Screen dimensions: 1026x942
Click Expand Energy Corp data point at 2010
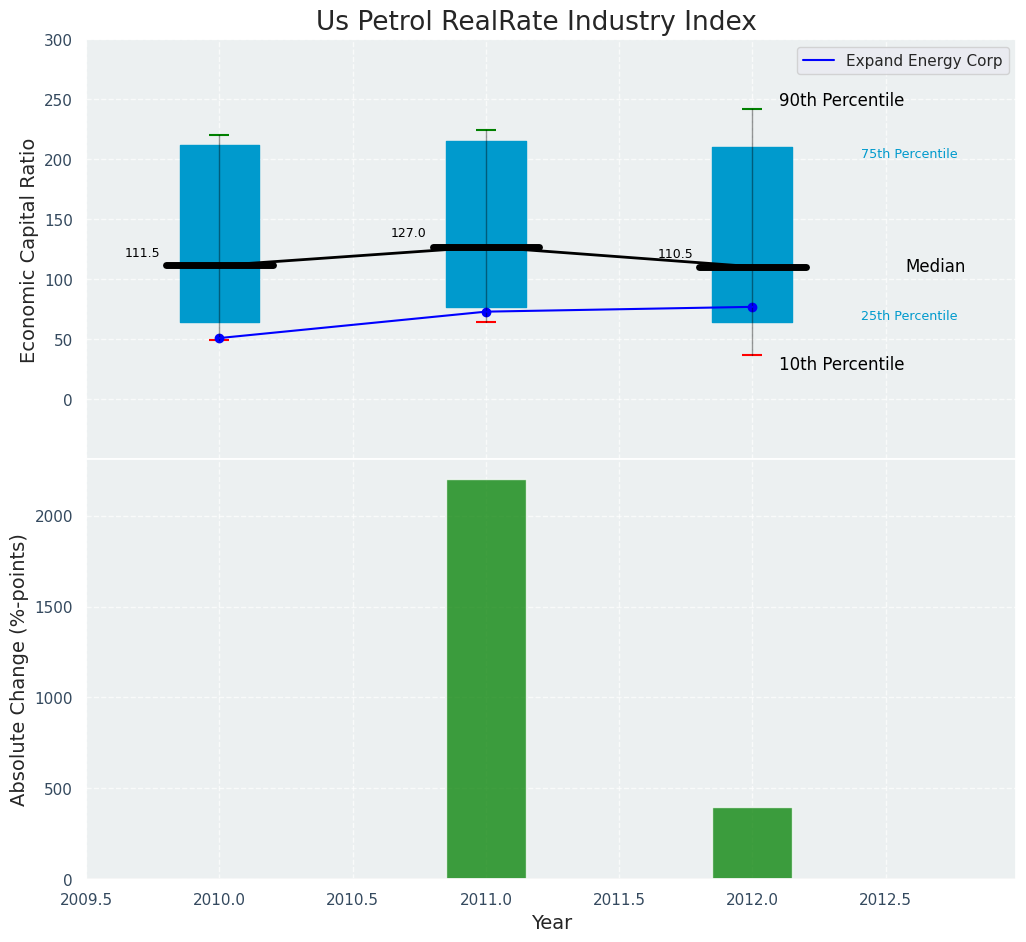point(219,338)
